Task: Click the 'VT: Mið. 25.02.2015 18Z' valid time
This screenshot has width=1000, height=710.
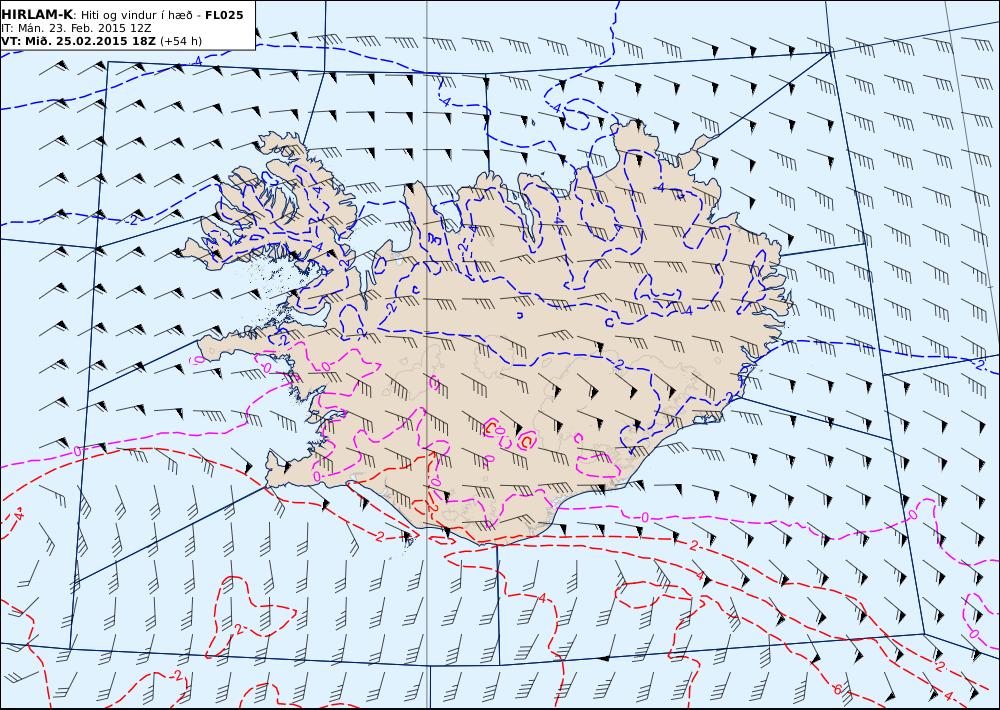Action: tap(78, 41)
